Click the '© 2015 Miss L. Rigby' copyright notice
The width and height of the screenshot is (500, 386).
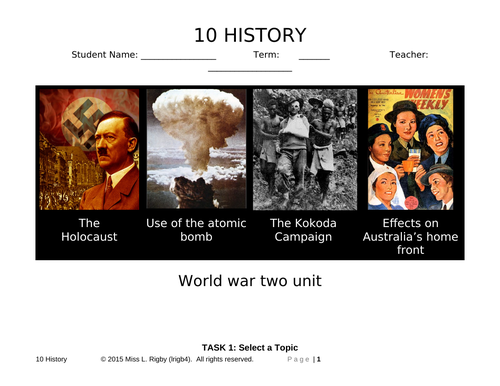[177, 359]
